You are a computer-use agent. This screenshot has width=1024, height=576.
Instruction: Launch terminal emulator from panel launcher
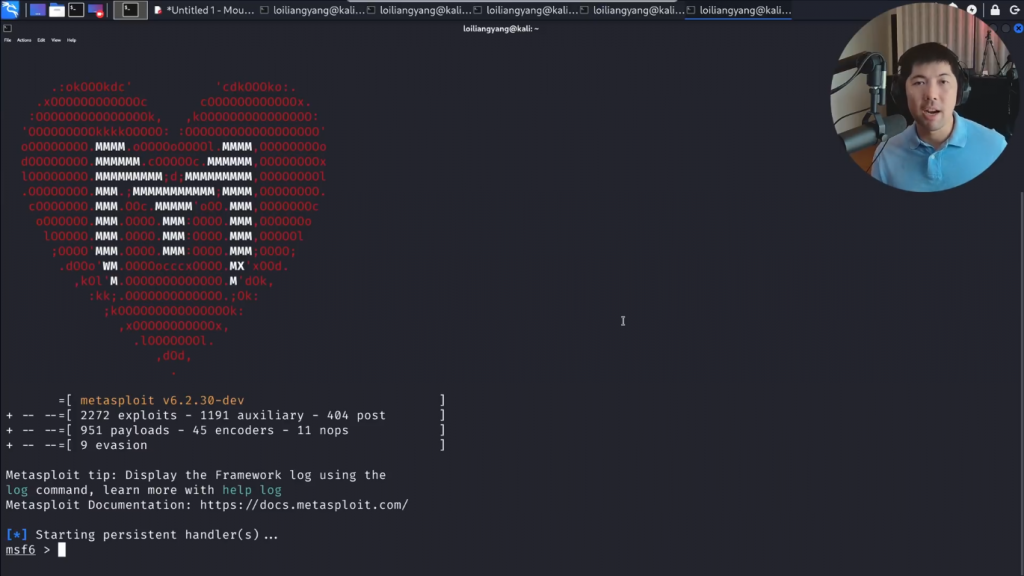click(x=76, y=10)
